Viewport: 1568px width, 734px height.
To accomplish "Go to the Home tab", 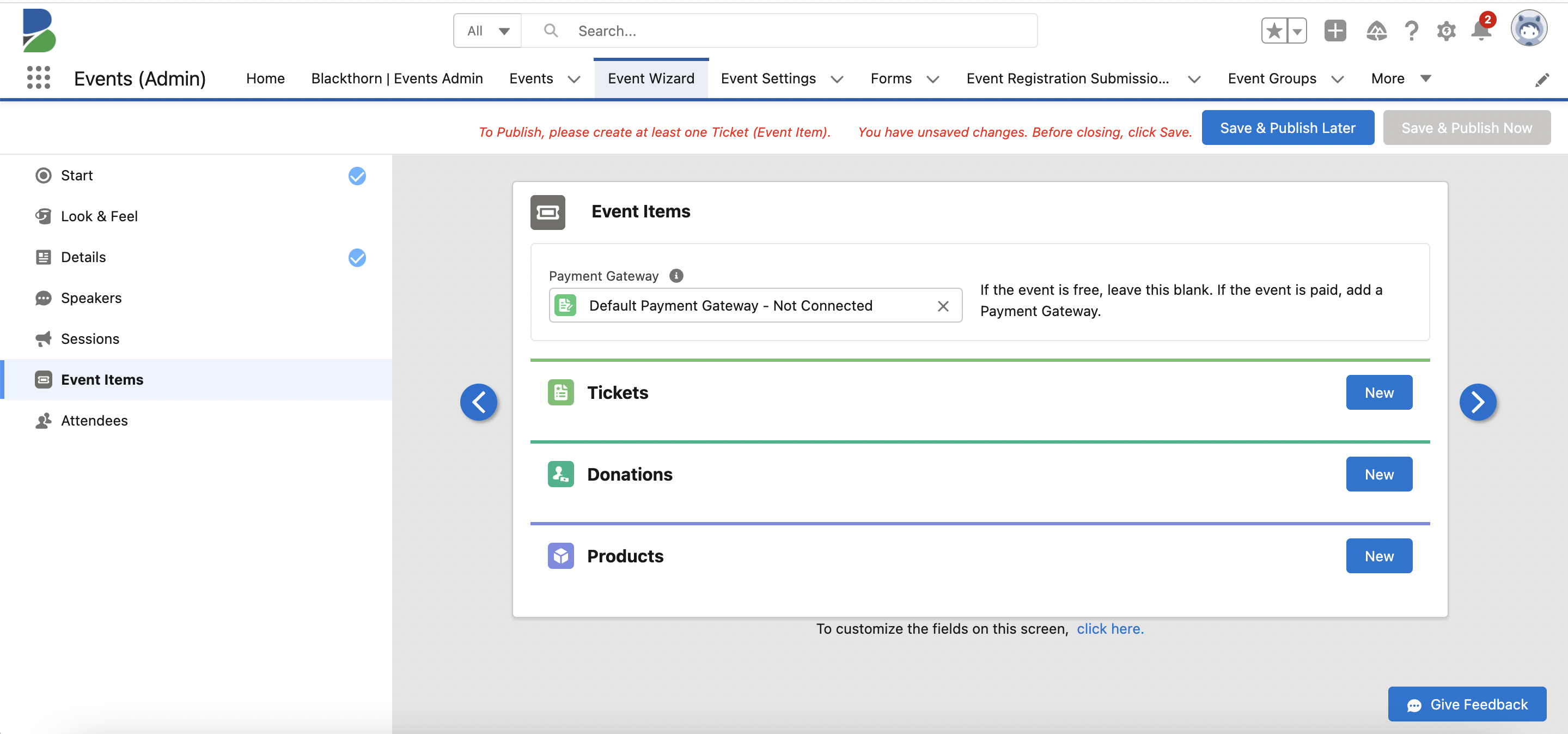I will [265, 78].
